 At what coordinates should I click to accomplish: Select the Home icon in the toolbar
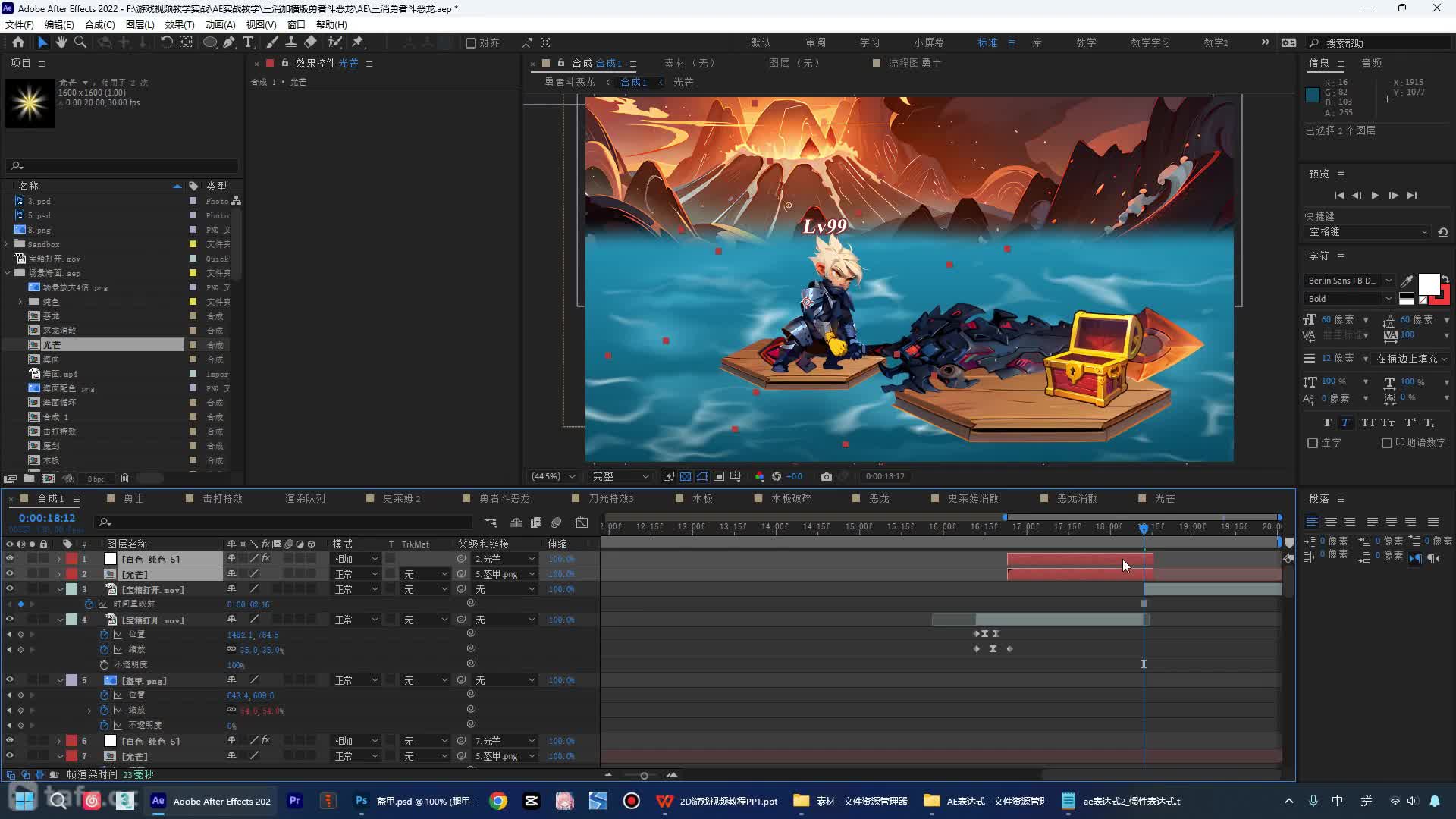point(18,42)
